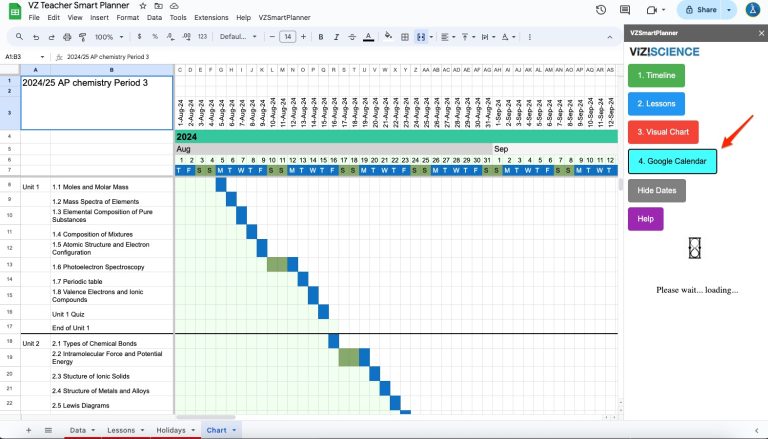
Task: Switch to the Holidays sheet tab
Action: [171, 430]
